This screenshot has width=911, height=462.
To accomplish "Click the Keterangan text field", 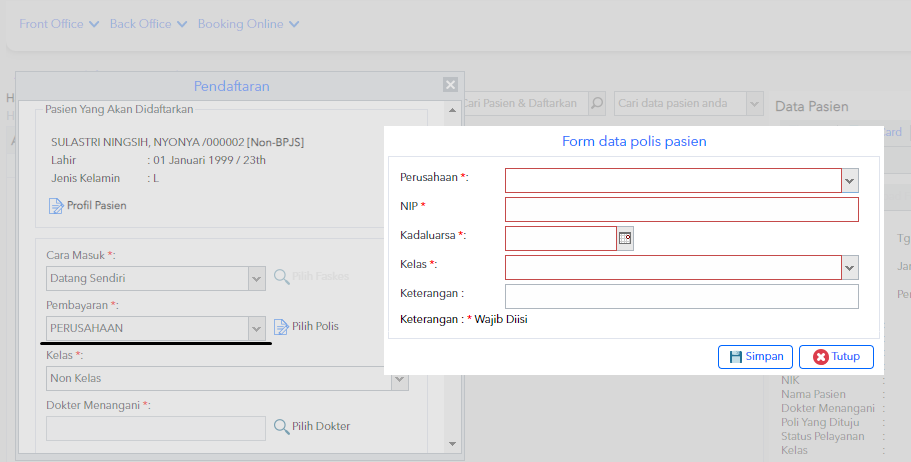I will pyautogui.click(x=681, y=296).
